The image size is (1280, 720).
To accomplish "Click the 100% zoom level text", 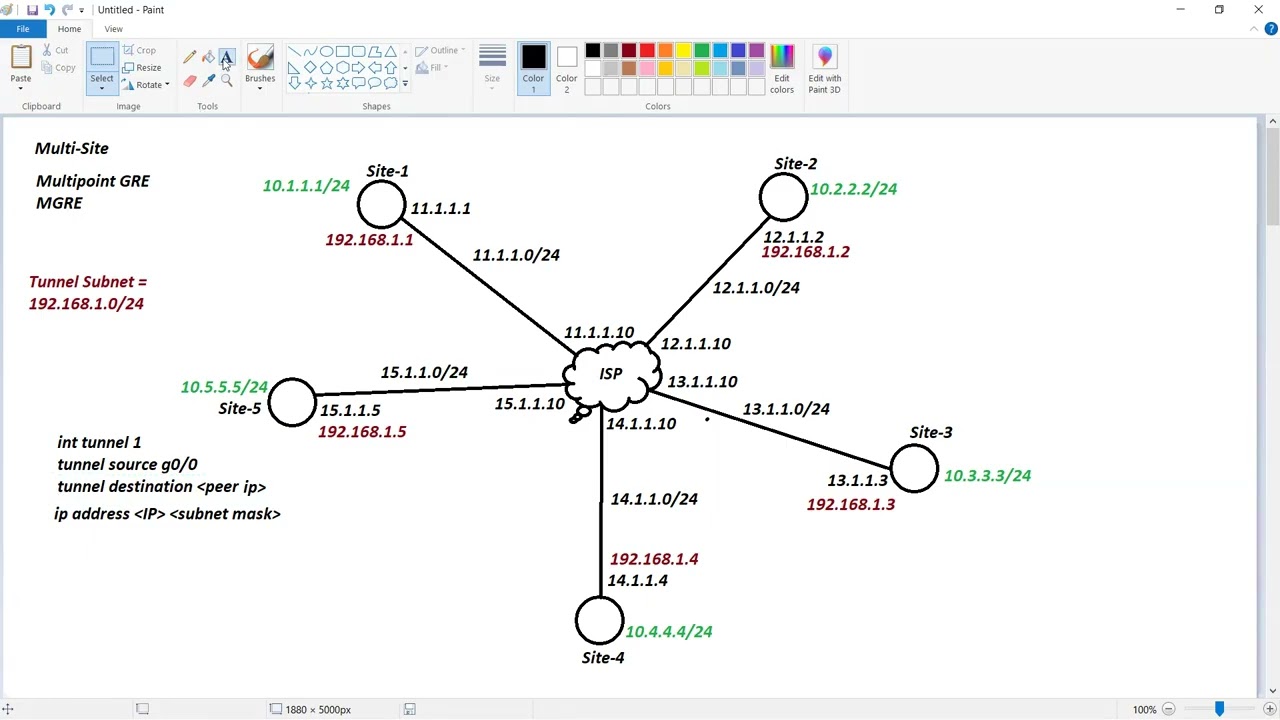I will coord(1144,710).
